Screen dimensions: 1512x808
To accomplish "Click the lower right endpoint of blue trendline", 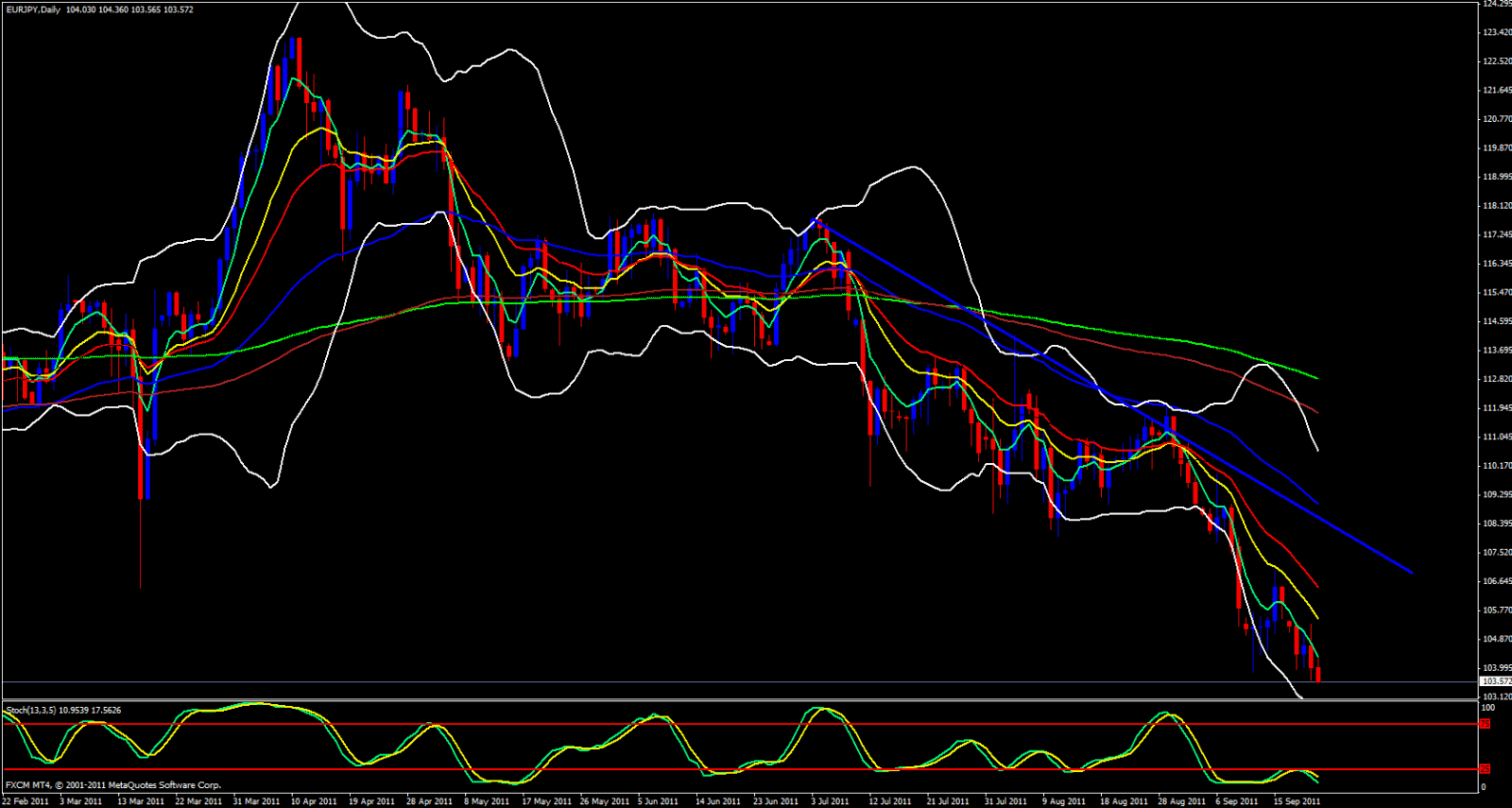I will 1412,573.
